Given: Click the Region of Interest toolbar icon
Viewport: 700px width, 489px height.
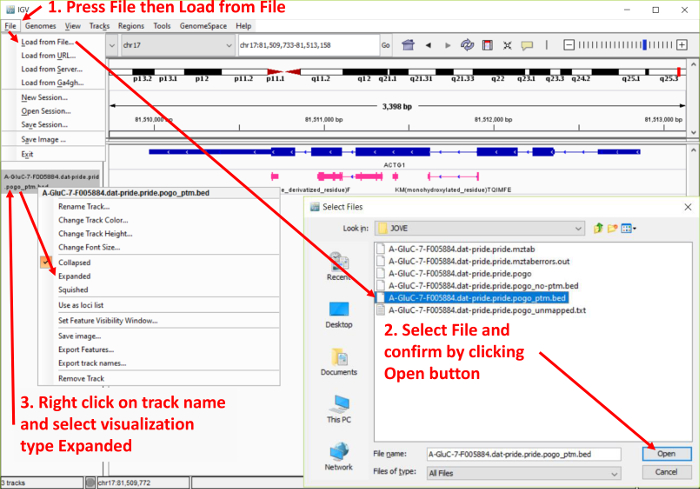Looking at the screenshot, I should coord(487,45).
